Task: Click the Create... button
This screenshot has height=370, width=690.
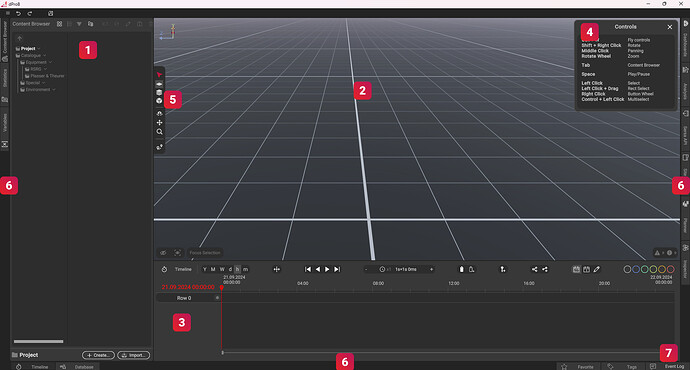Action: [x=98, y=355]
